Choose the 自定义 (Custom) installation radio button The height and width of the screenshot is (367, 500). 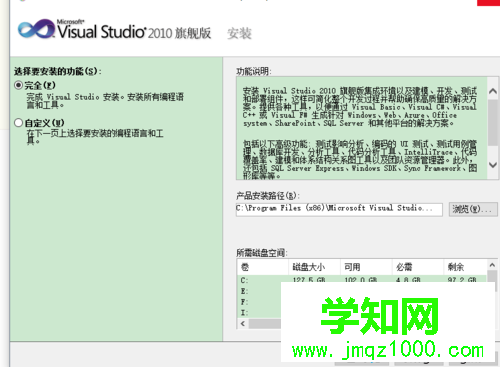19,123
